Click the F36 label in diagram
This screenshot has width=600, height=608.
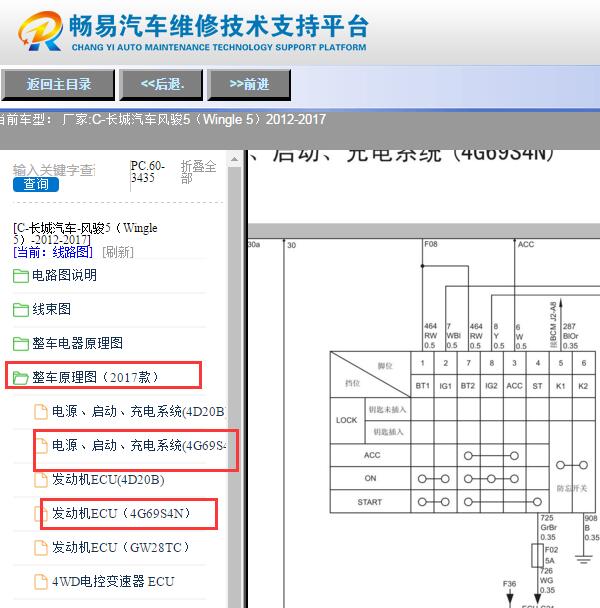509,584
